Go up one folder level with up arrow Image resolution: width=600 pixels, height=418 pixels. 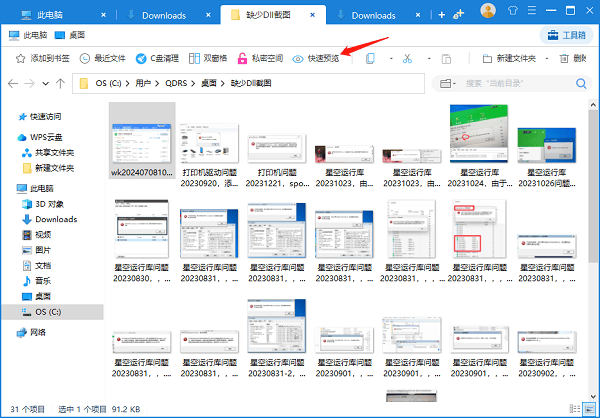62,83
